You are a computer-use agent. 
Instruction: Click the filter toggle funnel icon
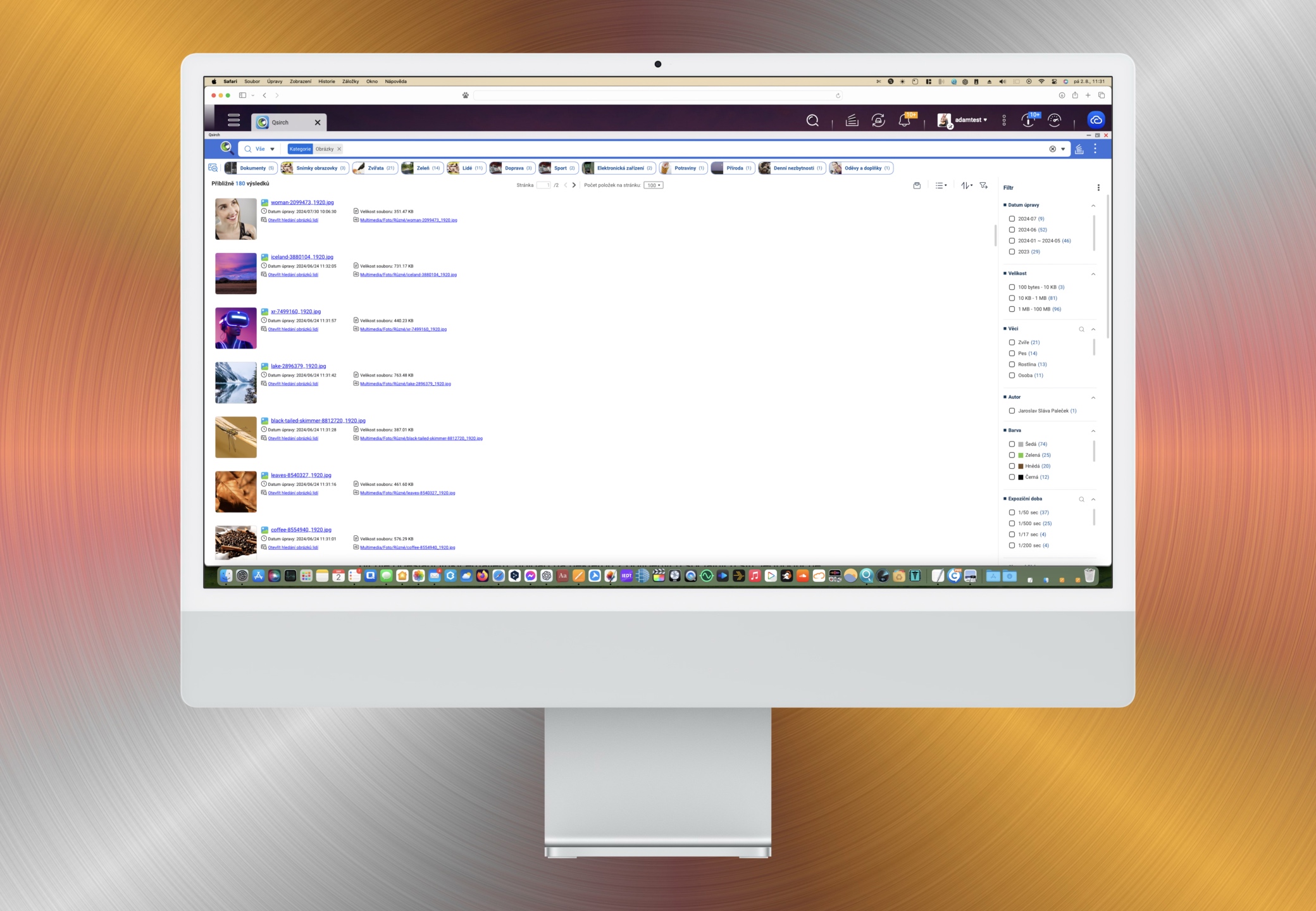[x=983, y=185]
